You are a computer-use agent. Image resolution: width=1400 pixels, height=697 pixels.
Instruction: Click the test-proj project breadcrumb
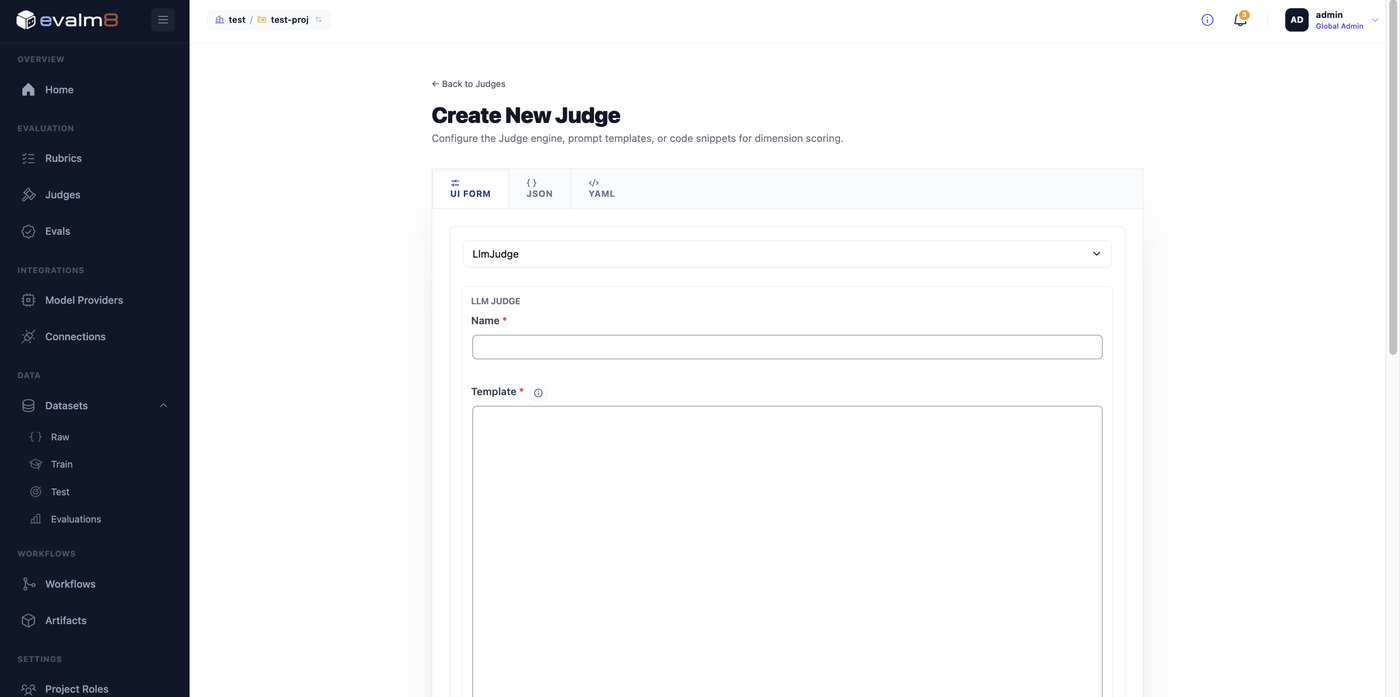283,20
